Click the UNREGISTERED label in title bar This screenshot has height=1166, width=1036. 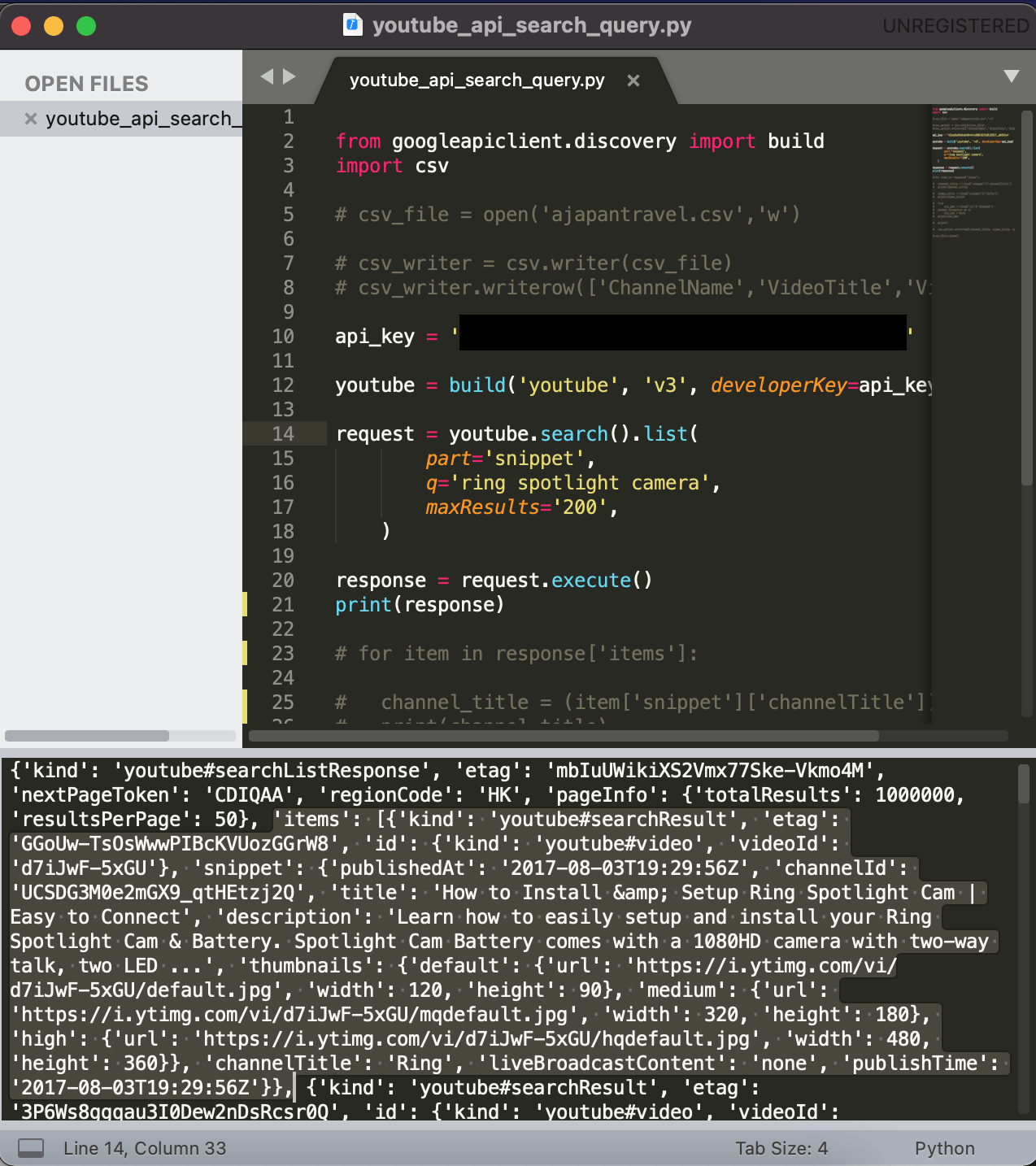tap(955, 26)
